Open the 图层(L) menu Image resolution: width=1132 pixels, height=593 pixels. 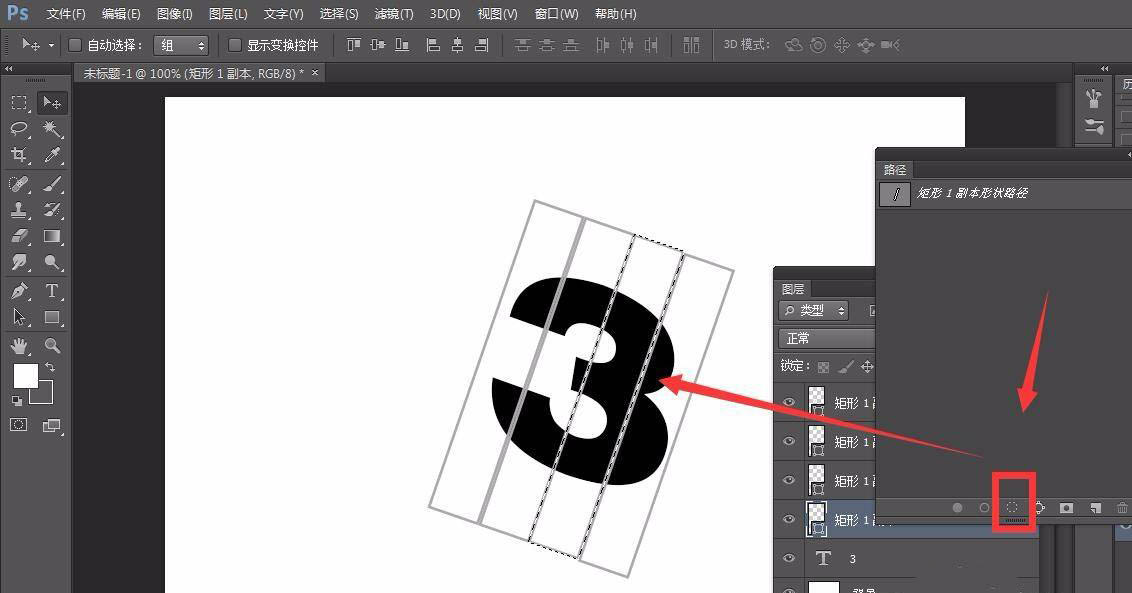coord(228,14)
